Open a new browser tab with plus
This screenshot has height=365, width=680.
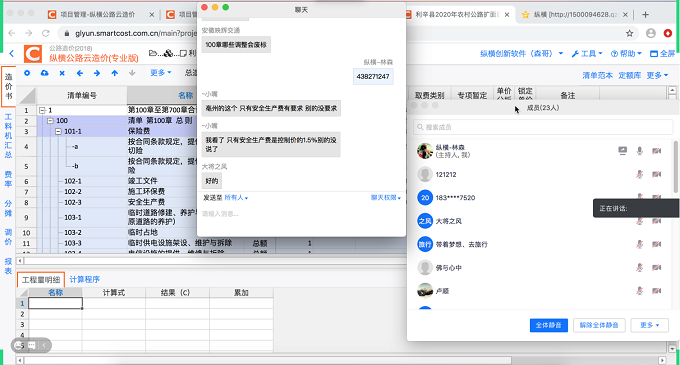pos(645,14)
